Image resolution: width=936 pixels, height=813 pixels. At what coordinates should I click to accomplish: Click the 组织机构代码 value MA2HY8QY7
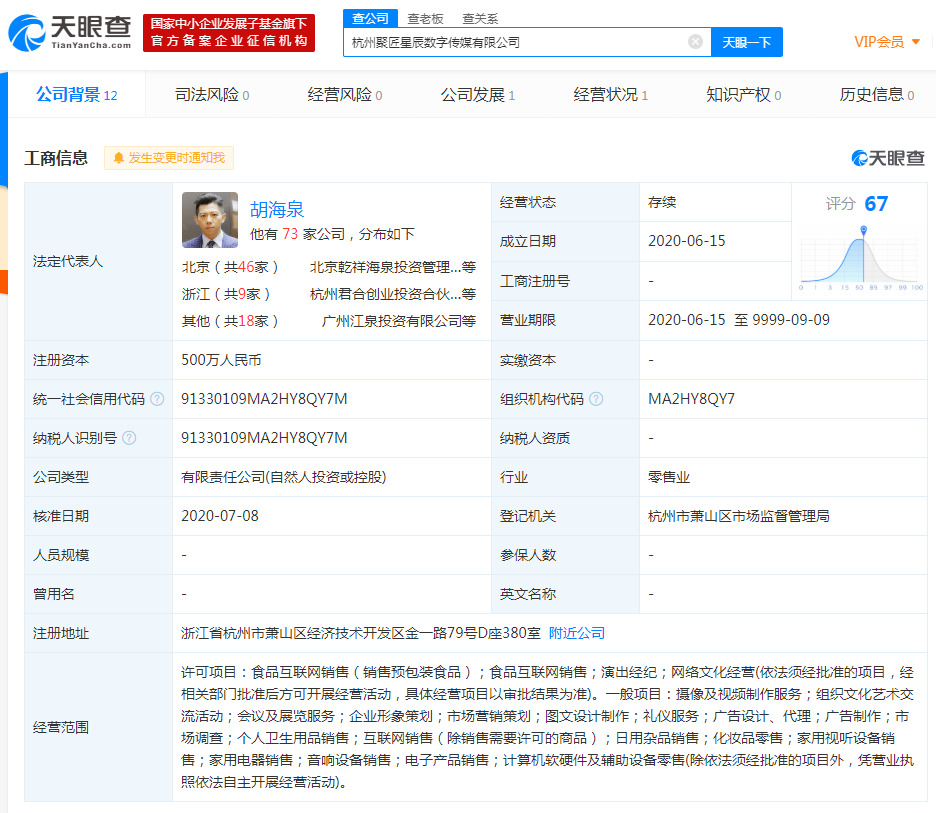click(x=691, y=399)
